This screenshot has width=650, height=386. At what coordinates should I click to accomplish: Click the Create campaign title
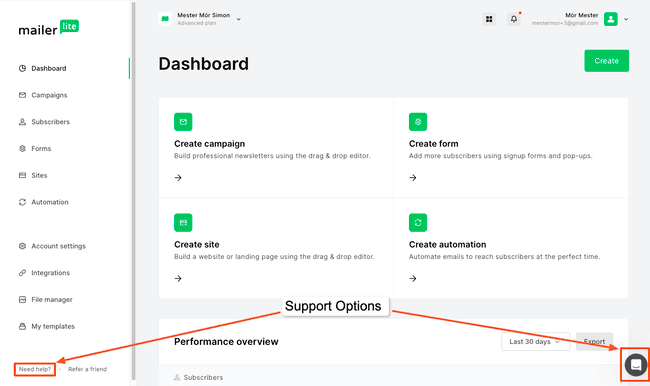coord(209,144)
